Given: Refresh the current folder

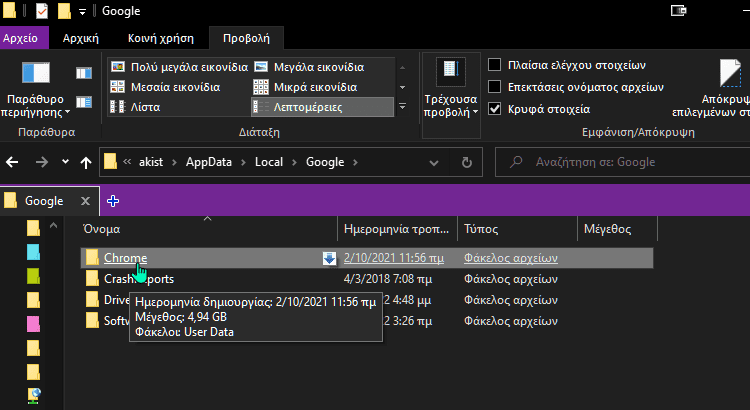Looking at the screenshot, I should click(x=467, y=163).
